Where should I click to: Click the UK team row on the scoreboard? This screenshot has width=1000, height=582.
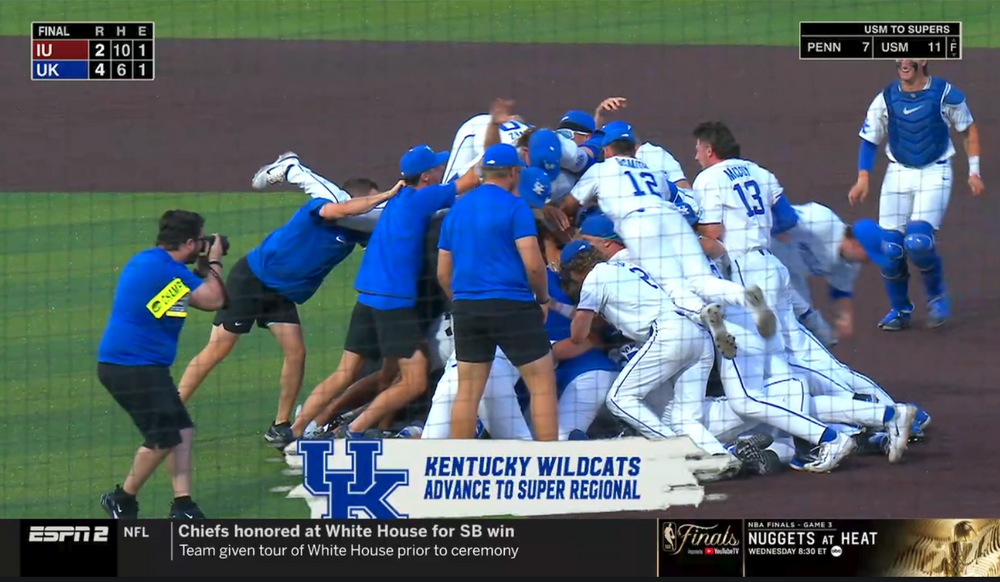(x=92, y=70)
